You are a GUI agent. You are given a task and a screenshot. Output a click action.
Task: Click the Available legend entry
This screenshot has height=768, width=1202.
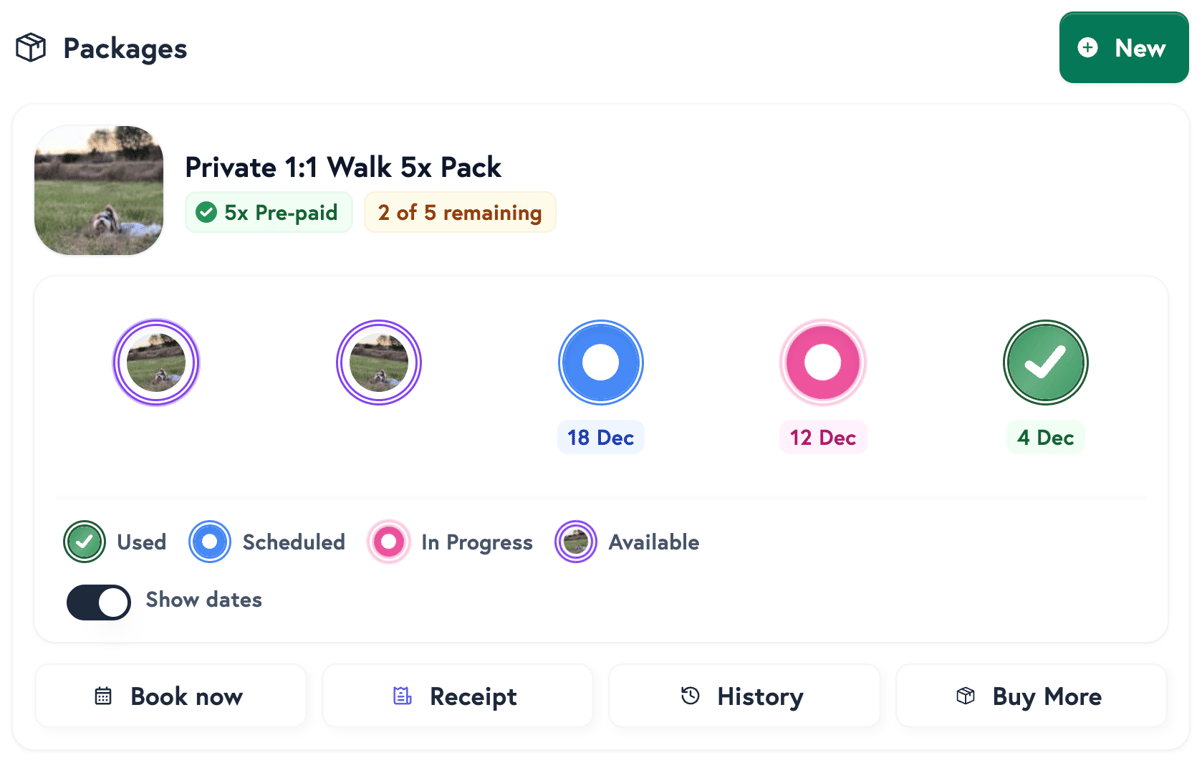[576, 542]
